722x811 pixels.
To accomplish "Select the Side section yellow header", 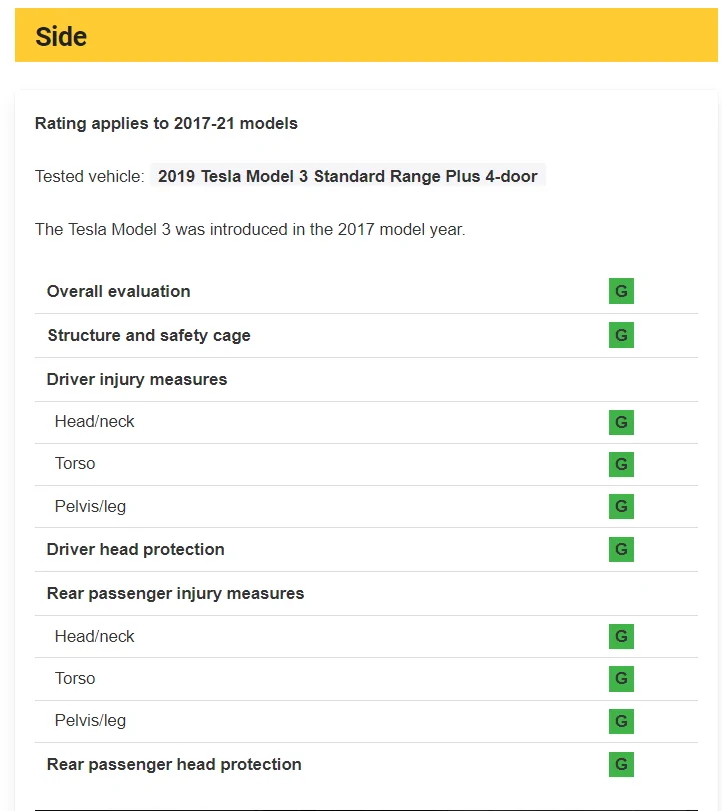I will tap(366, 35).
